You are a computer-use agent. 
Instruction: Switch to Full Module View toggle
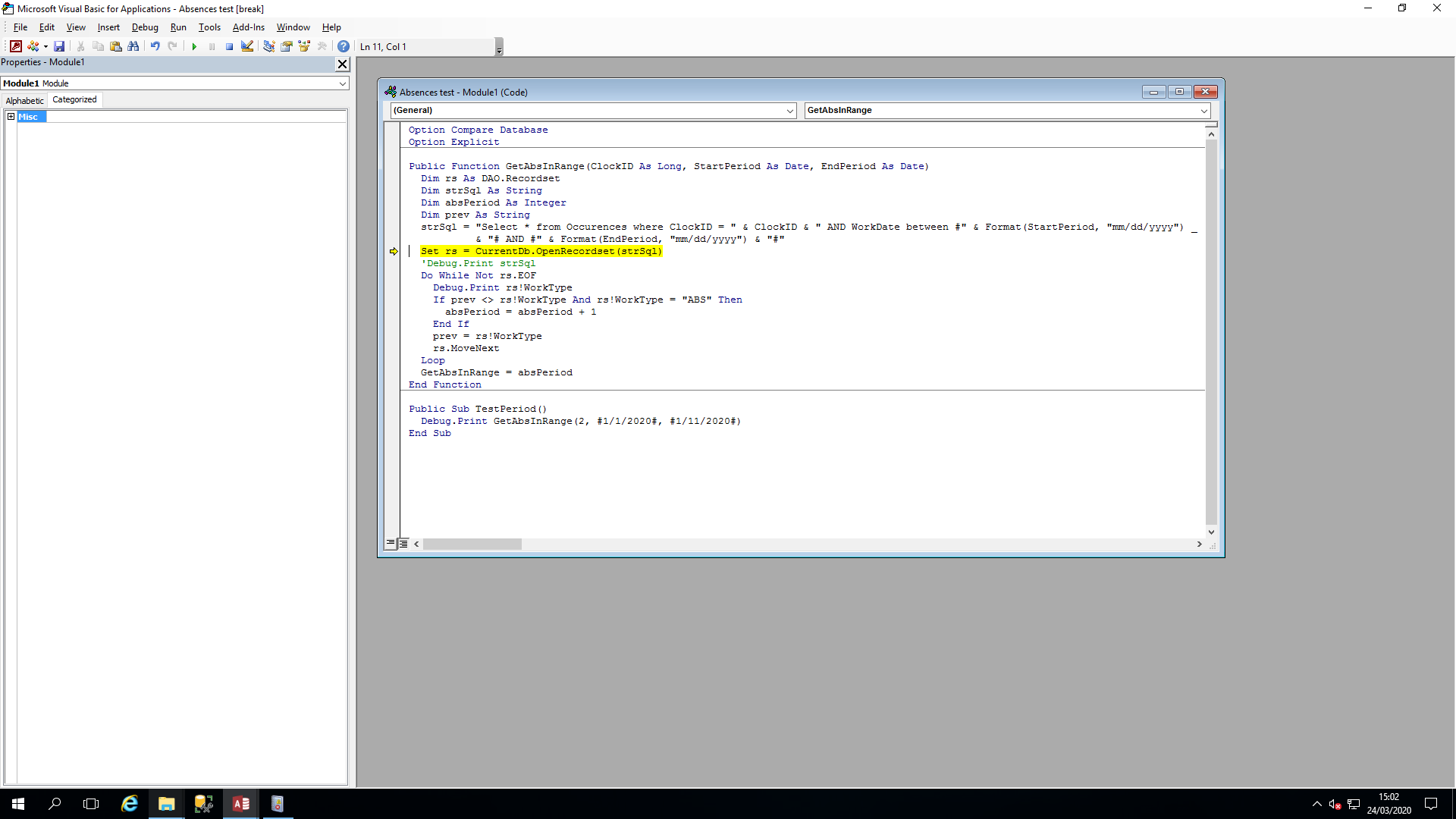point(403,543)
